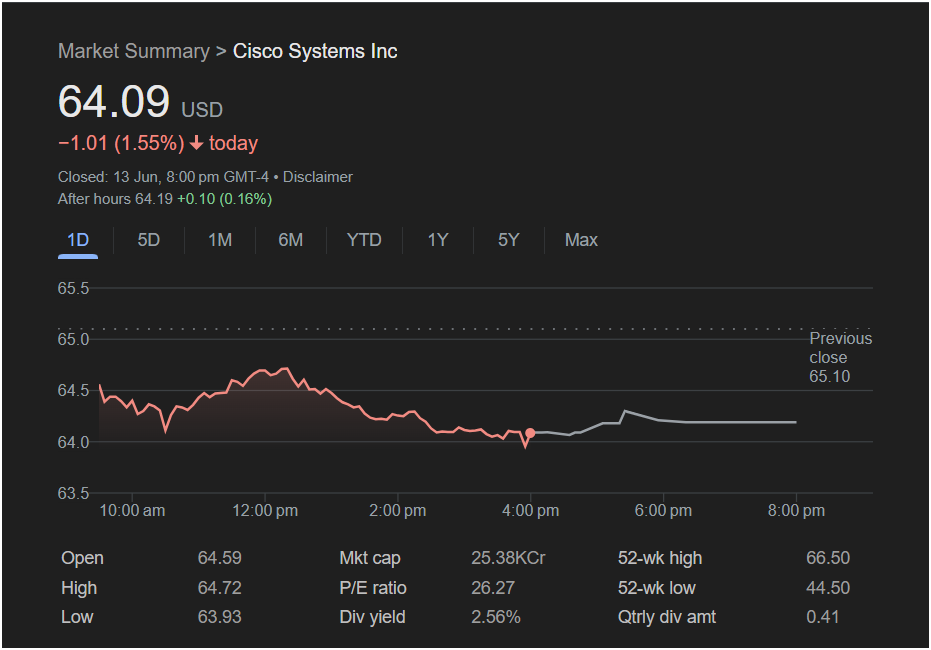
Task: Click the down arrow beside today's change
Action: (x=197, y=143)
